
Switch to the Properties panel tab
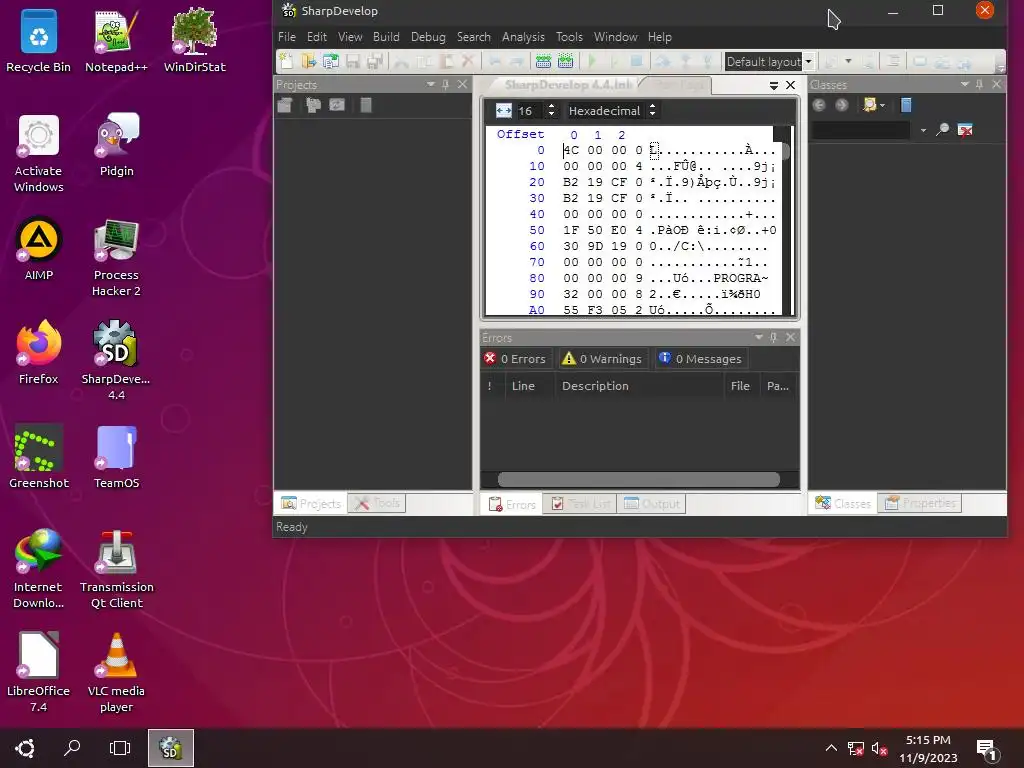point(920,503)
